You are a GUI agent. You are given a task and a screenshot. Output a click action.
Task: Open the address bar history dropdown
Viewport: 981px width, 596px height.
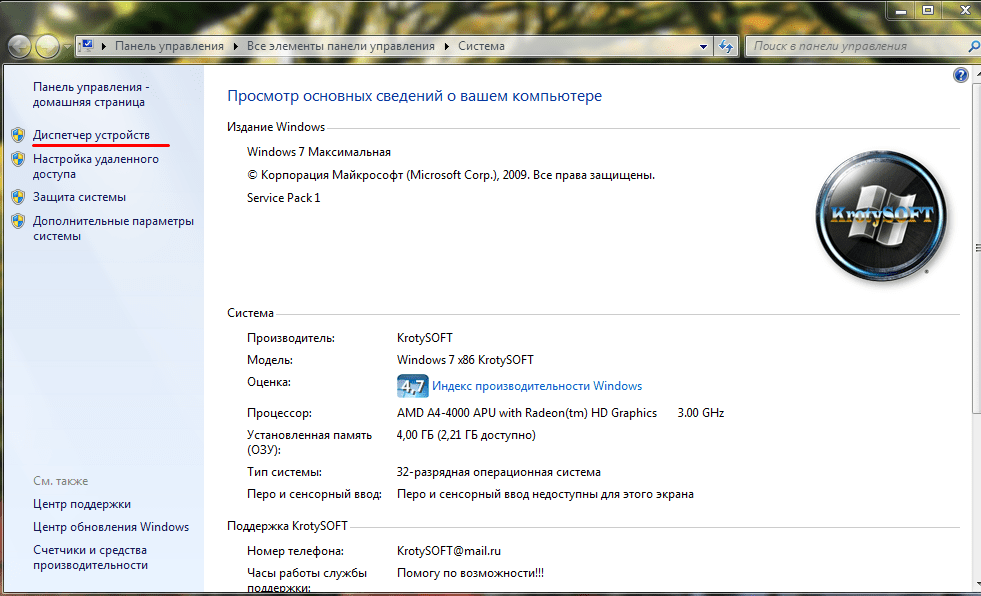tap(703, 46)
